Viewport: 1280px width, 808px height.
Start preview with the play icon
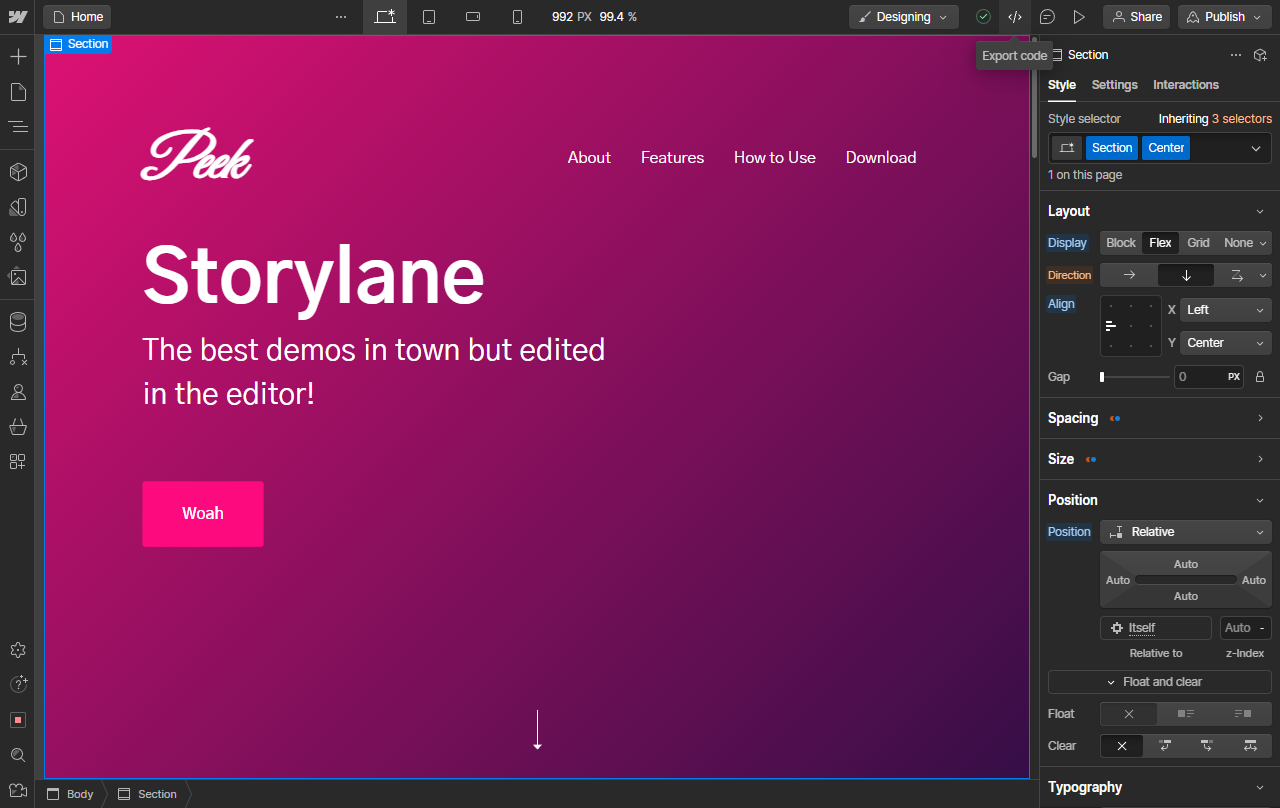coord(1079,17)
